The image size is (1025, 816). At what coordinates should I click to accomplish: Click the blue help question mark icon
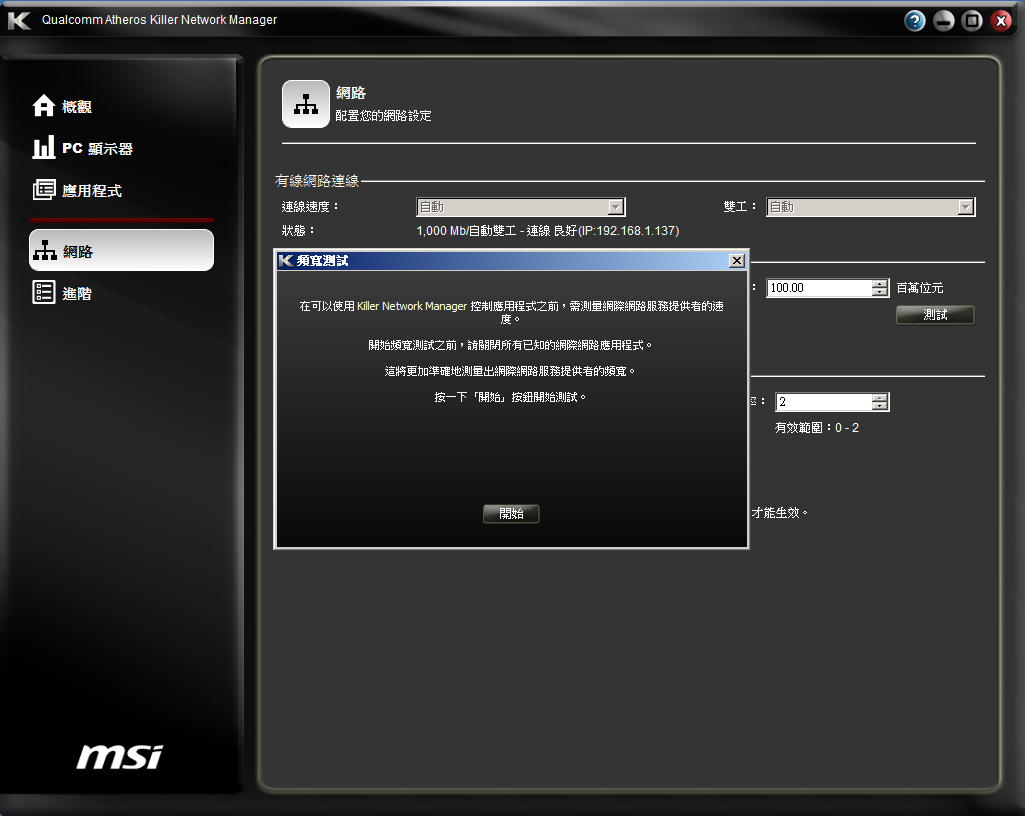tap(915, 21)
